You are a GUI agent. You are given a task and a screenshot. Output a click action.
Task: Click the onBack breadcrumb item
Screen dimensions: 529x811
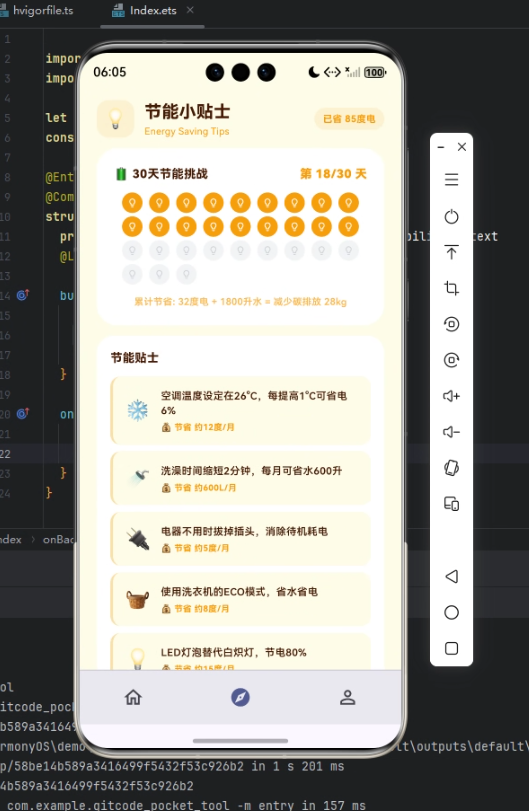pos(58,539)
